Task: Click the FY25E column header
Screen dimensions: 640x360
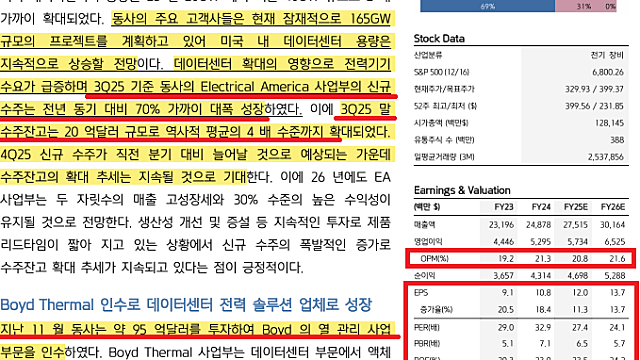Action: tap(576, 207)
